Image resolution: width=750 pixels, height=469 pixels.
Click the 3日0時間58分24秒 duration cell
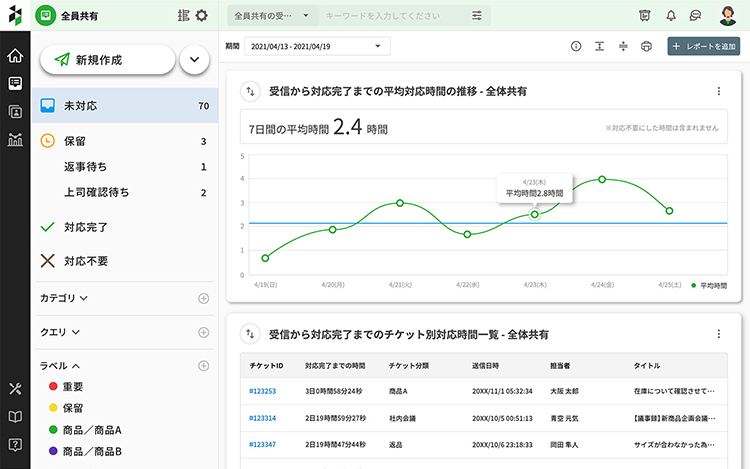pyautogui.click(x=333, y=391)
